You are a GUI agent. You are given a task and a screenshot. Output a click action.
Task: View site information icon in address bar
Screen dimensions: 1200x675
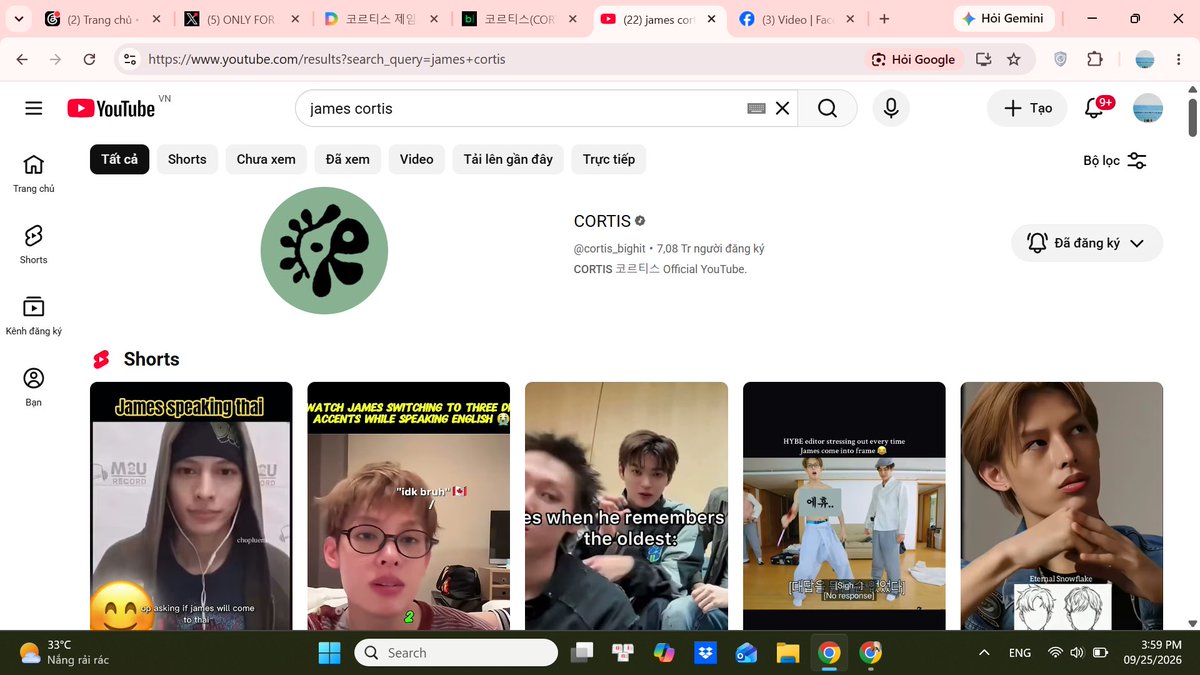tap(129, 59)
